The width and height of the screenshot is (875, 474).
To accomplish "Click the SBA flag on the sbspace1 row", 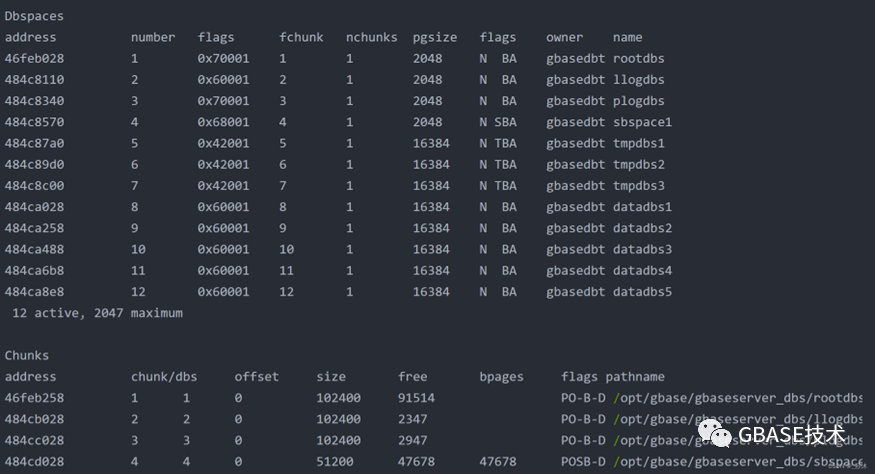I will coord(506,122).
